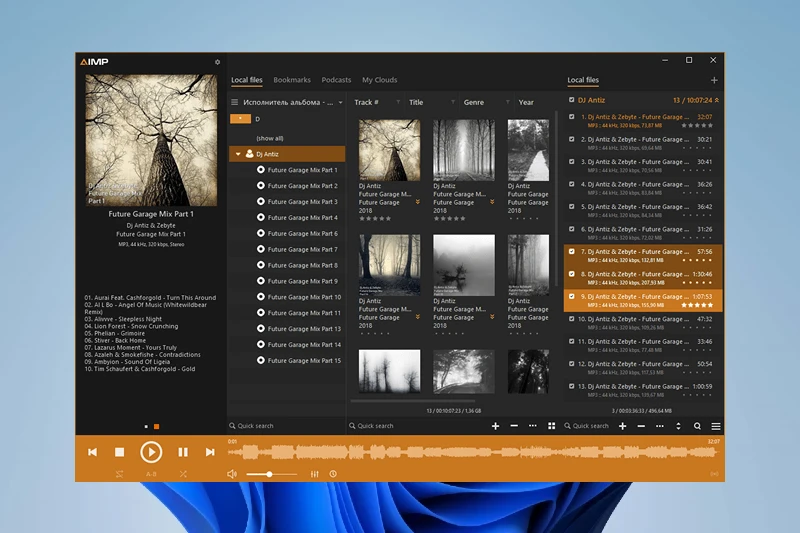800x533 pixels.
Task: Uncheck the DJ Antiz group checkbox
Action: coord(571,100)
